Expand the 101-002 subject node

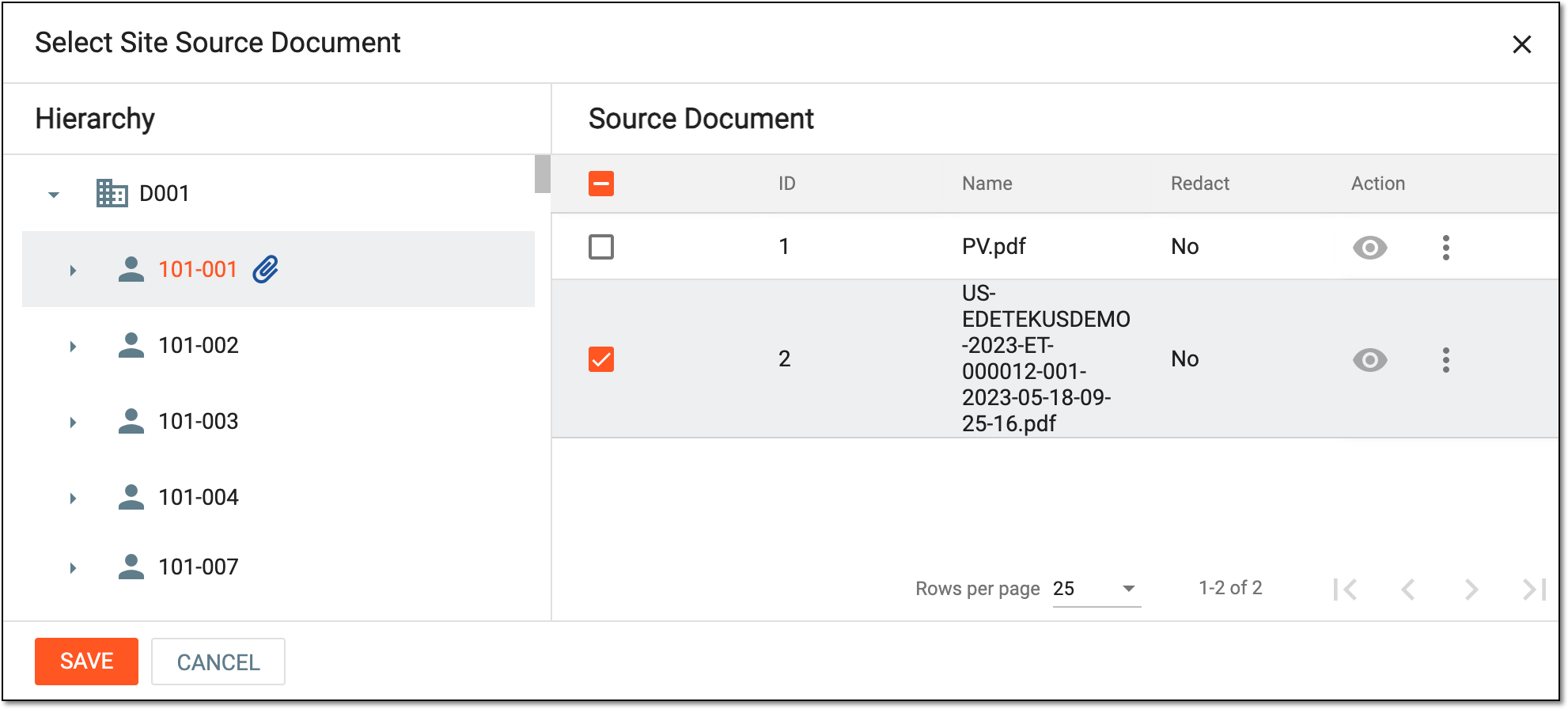point(73,347)
